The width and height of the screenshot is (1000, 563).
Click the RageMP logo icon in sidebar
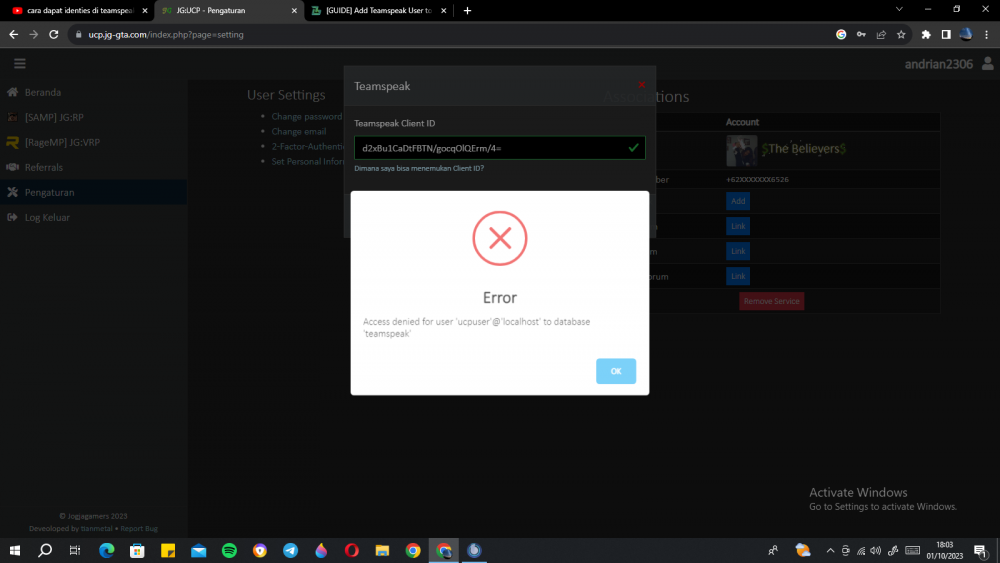[x=12, y=142]
